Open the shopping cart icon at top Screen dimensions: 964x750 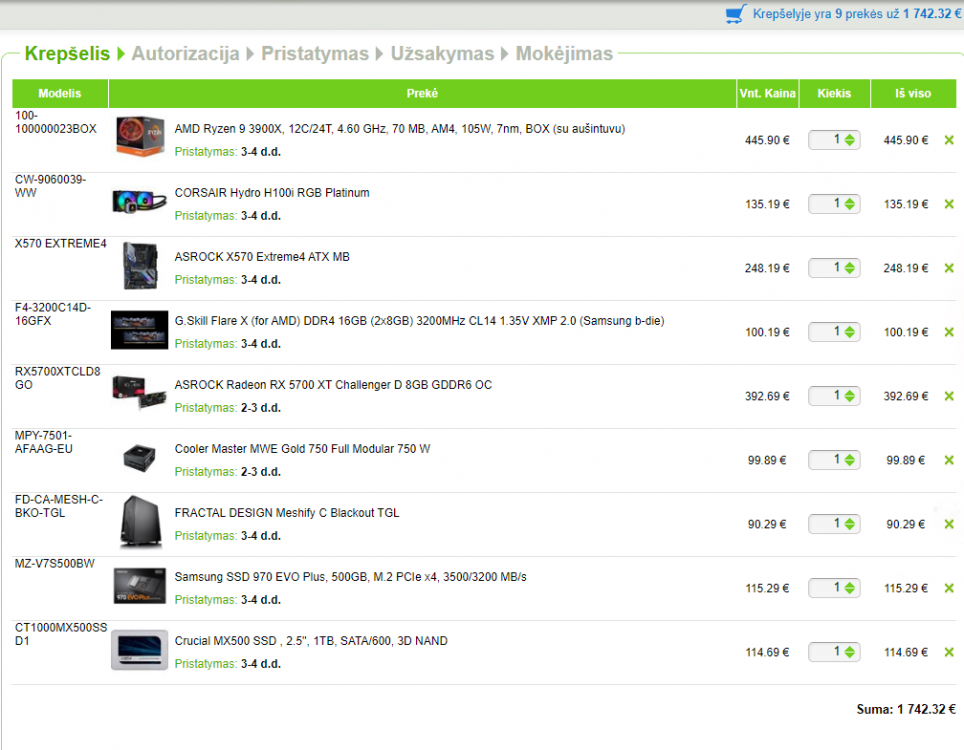tap(736, 14)
